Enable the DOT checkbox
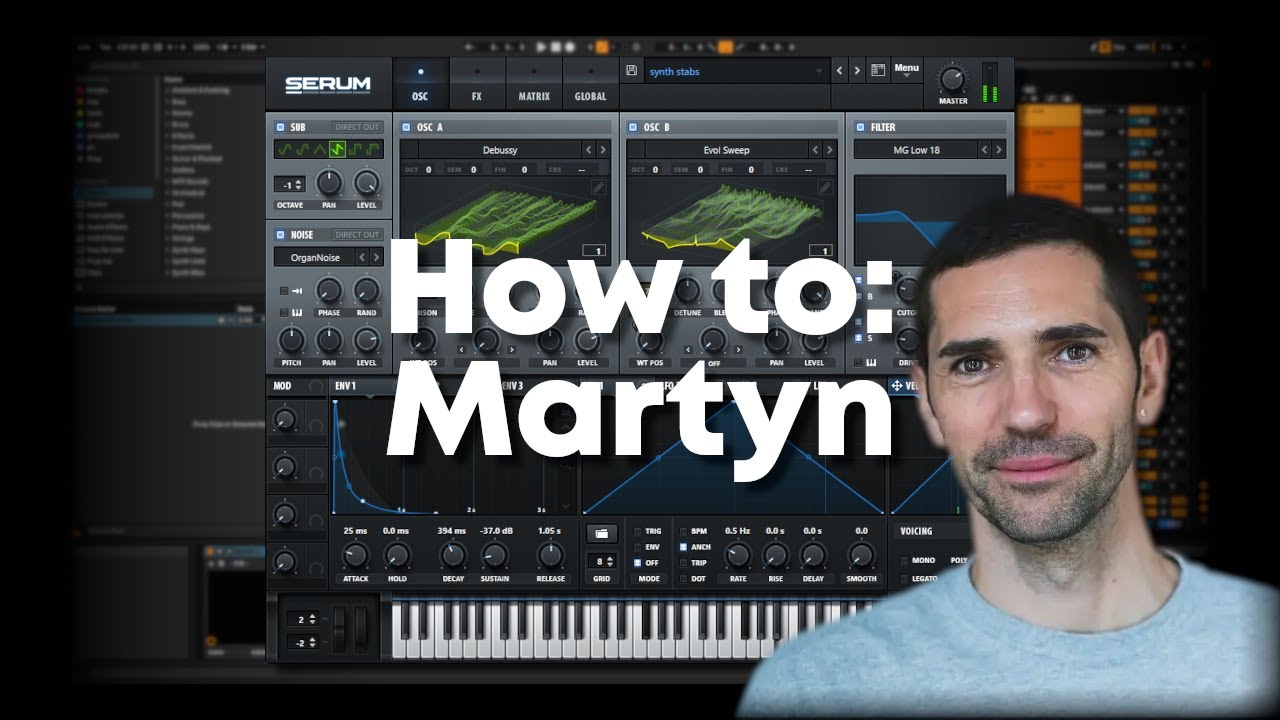Screen dimensions: 1280x720 coord(684,578)
